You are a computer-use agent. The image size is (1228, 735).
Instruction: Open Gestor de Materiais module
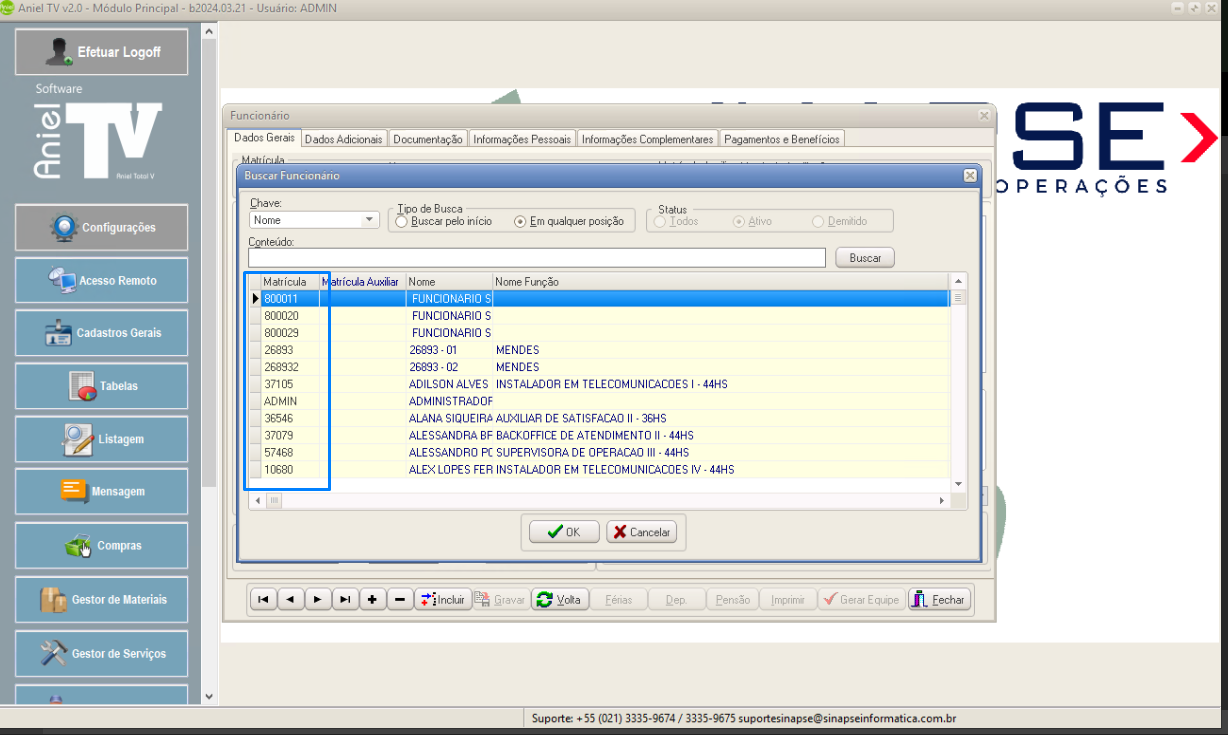101,600
